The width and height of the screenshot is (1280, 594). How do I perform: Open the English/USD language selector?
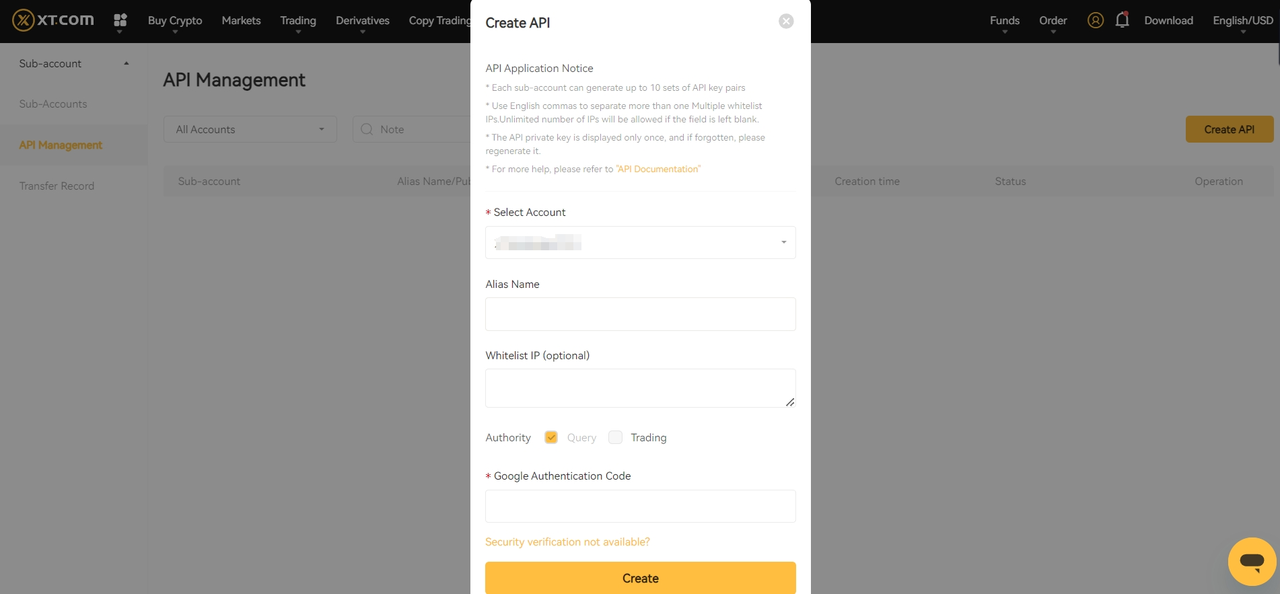tap(1242, 20)
